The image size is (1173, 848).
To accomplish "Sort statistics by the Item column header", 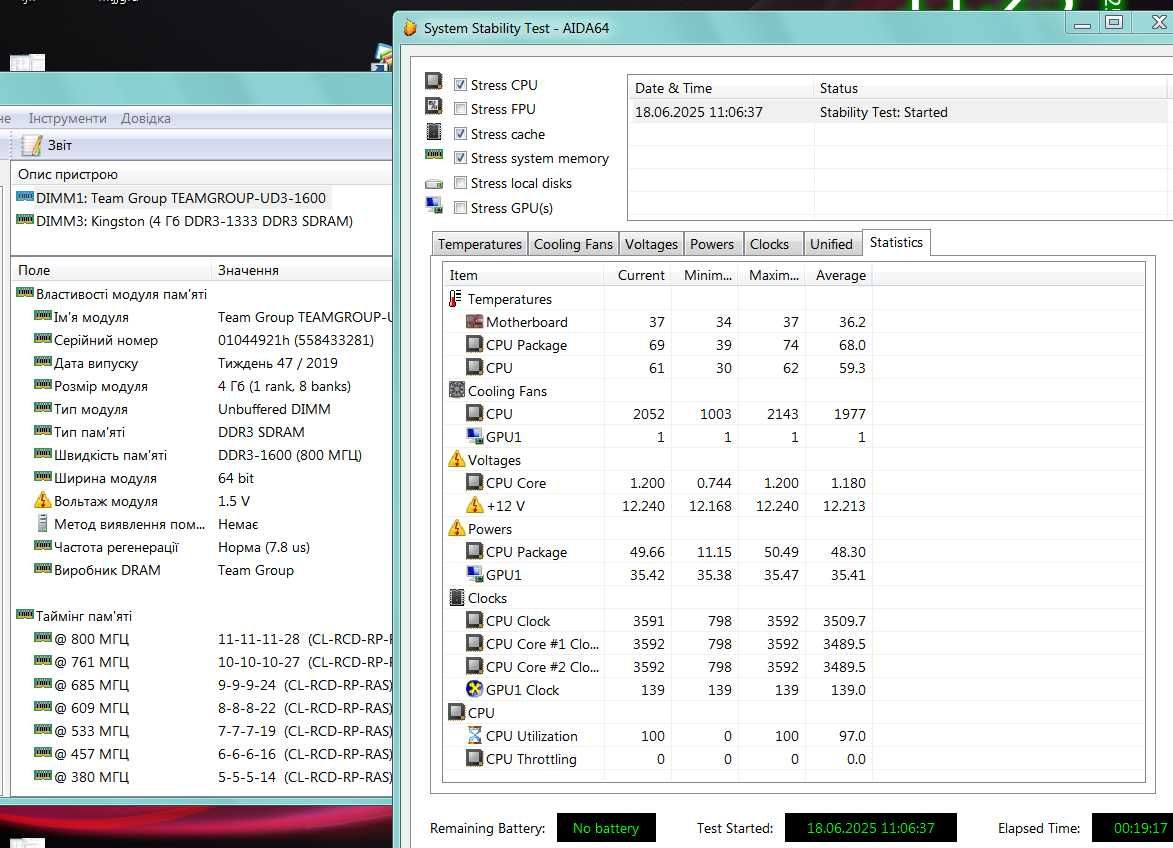I will pos(523,275).
